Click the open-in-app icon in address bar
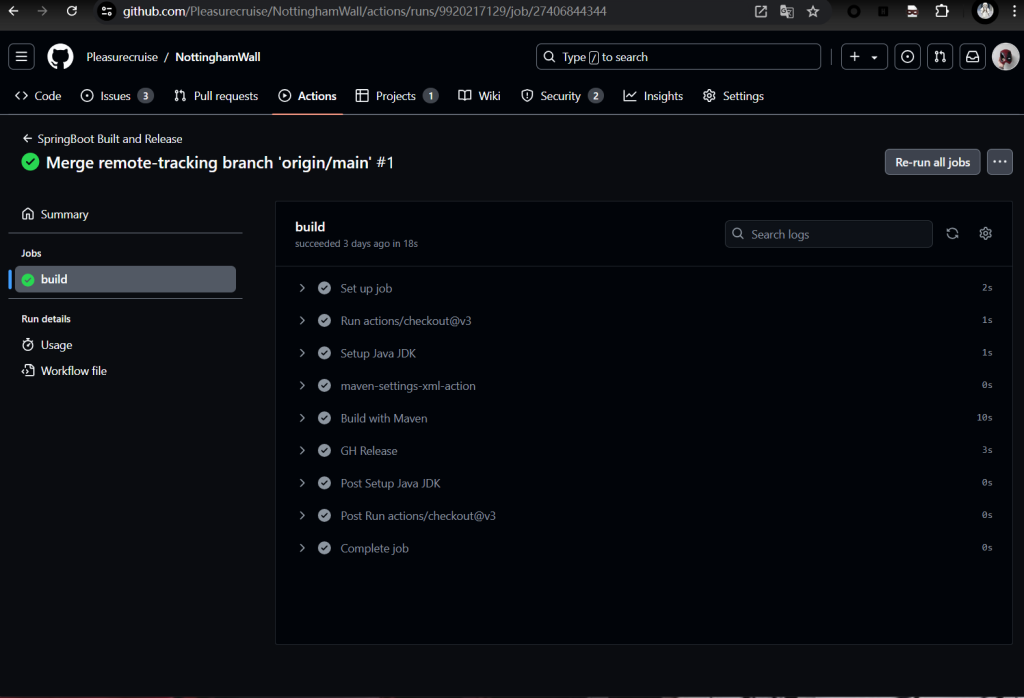This screenshot has height=698, width=1024. (x=761, y=11)
